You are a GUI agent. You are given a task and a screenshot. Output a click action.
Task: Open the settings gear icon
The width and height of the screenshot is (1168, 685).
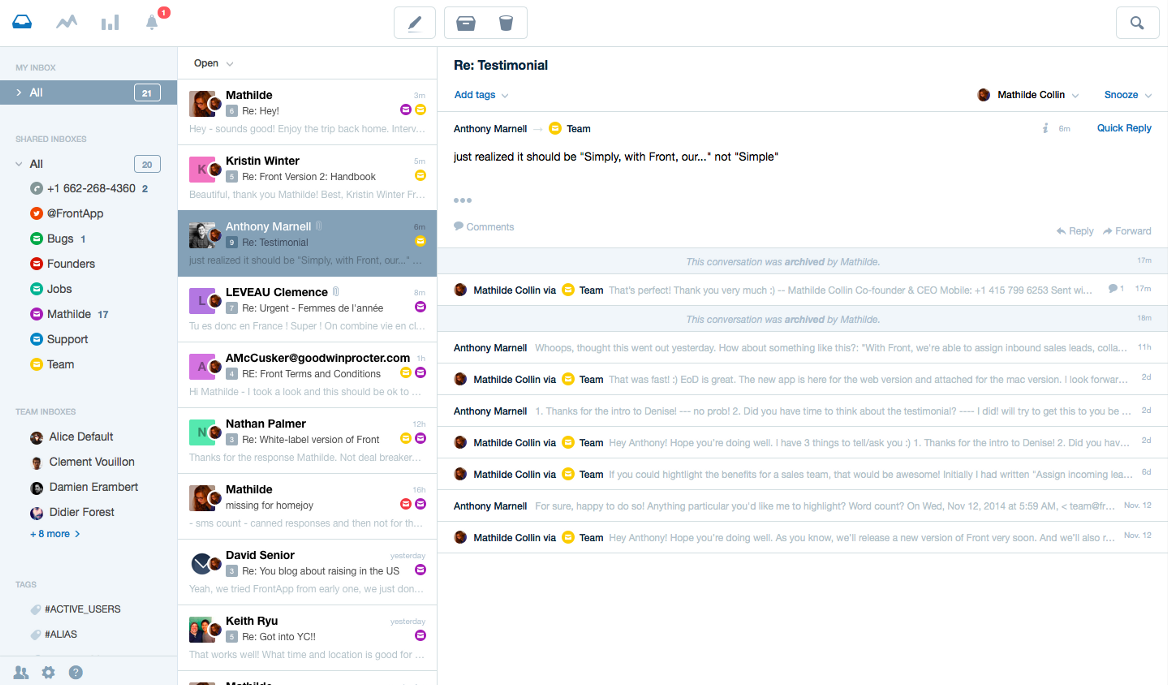click(48, 672)
